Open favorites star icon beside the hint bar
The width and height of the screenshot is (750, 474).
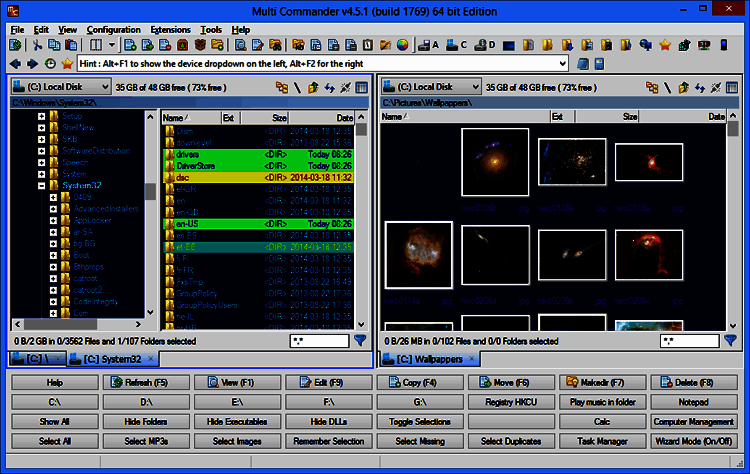tap(67, 63)
